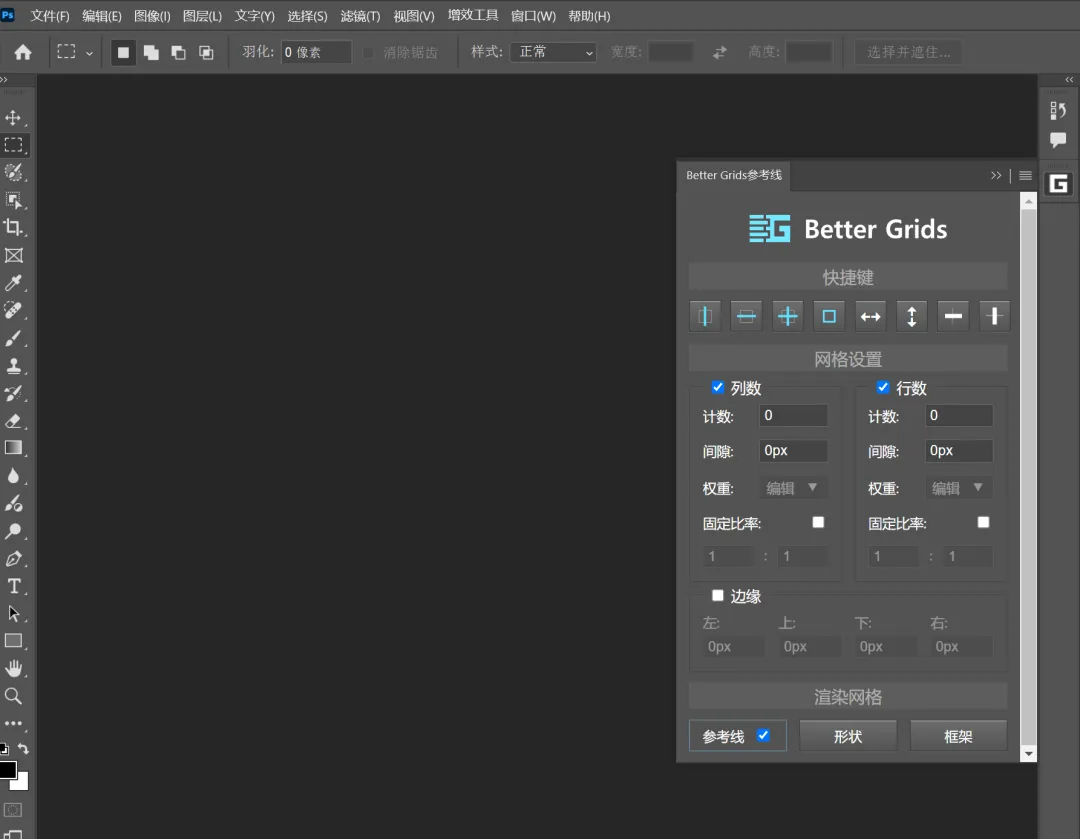Click the white horizontal line shortcut button
The height and width of the screenshot is (839, 1080).
point(953,316)
